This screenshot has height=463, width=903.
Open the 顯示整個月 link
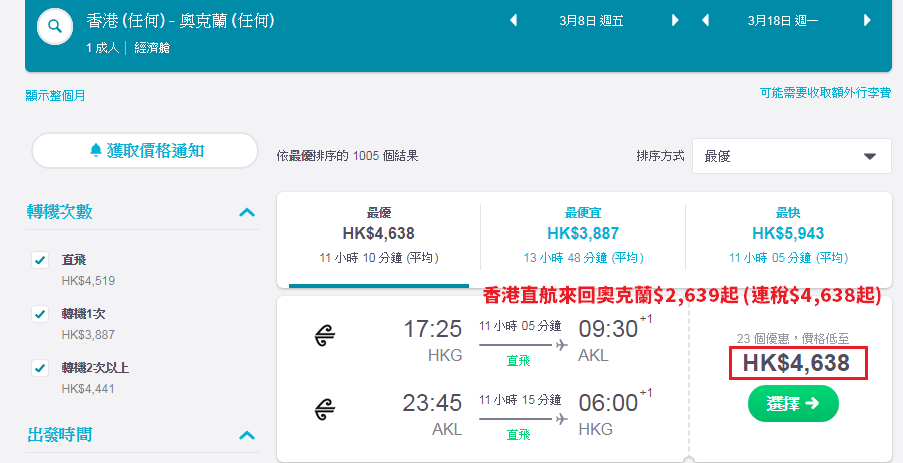(x=55, y=96)
